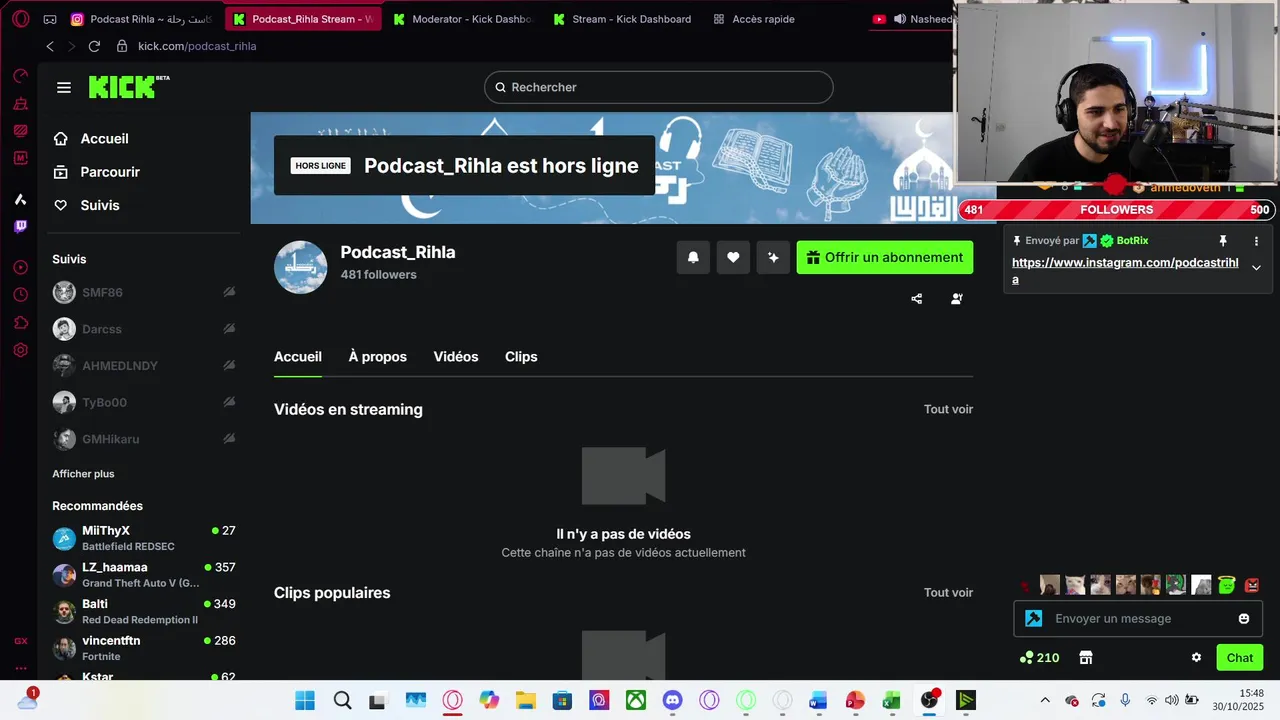This screenshot has width=1280, height=720.
Task: Click the Opera GX logo menu
Action: [x=20, y=19]
